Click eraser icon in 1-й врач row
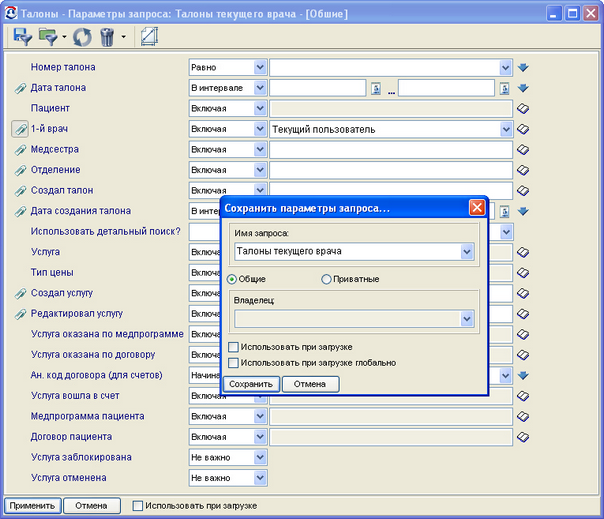The width and height of the screenshot is (604, 519). (x=523, y=129)
